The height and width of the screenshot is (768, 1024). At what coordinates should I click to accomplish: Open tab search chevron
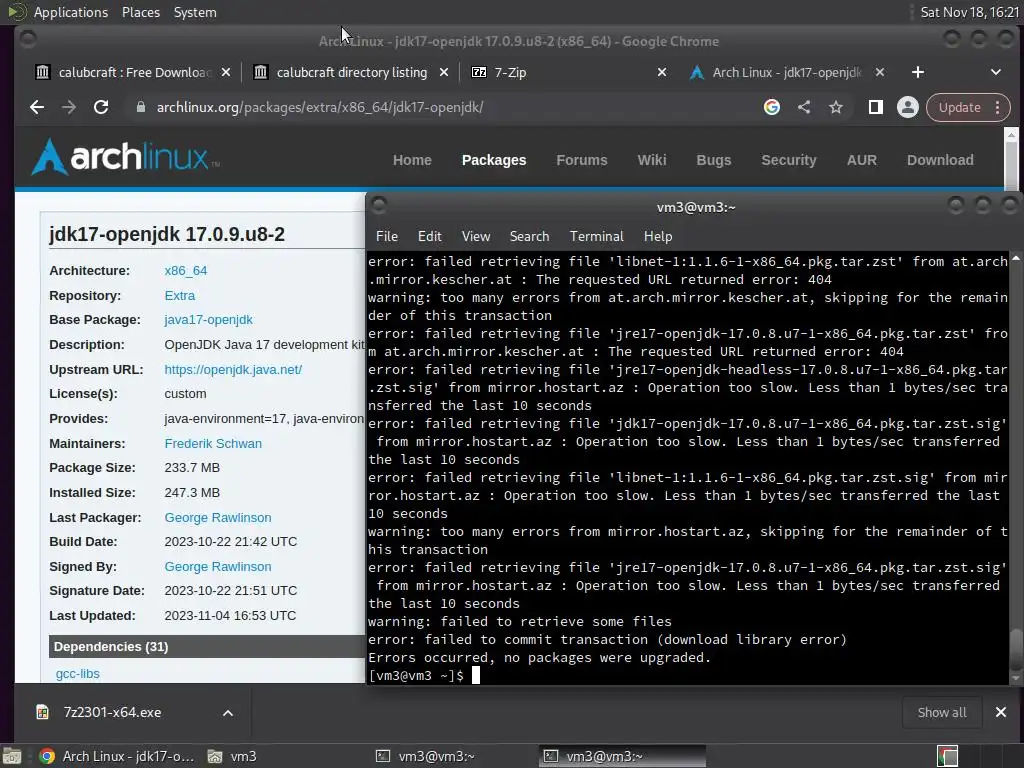(x=996, y=72)
